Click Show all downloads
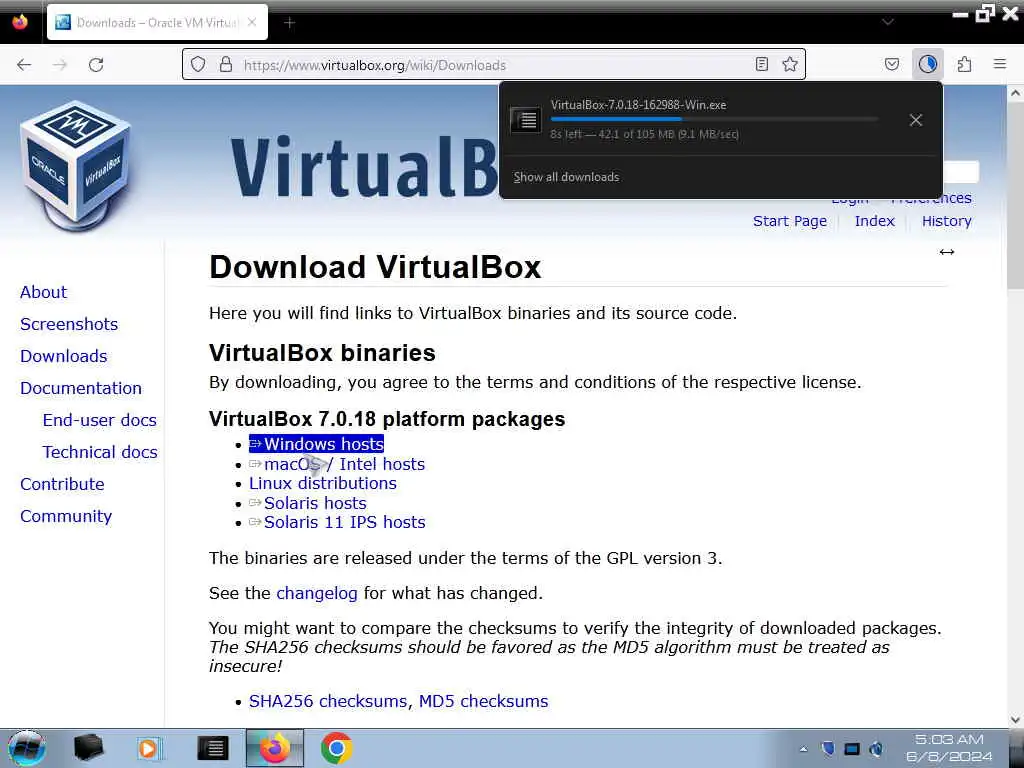 click(566, 177)
